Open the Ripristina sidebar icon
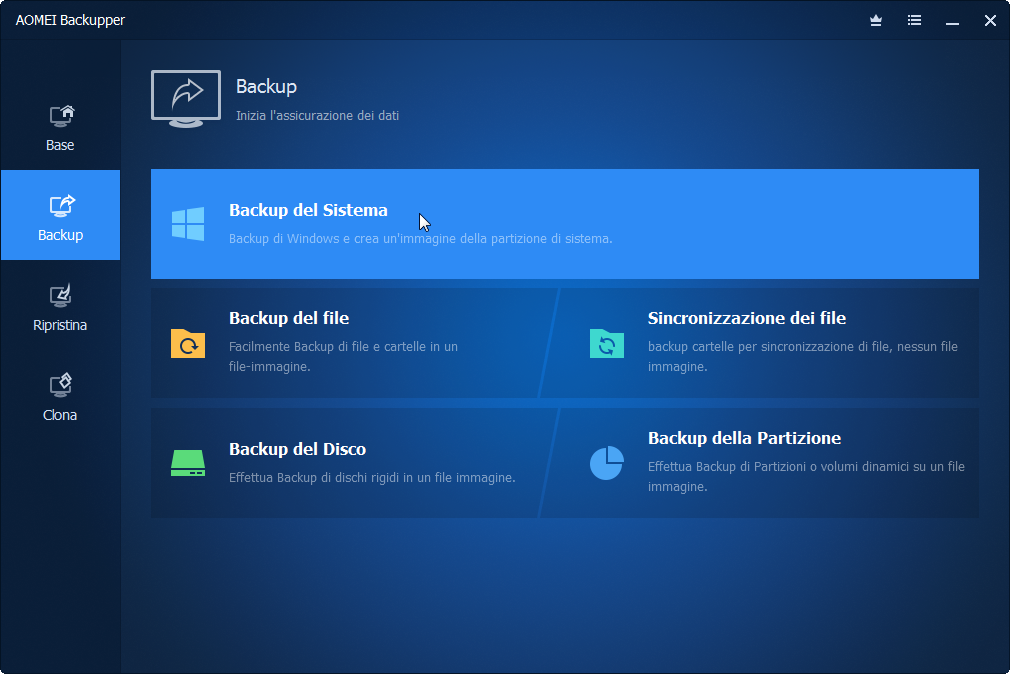 click(x=61, y=296)
